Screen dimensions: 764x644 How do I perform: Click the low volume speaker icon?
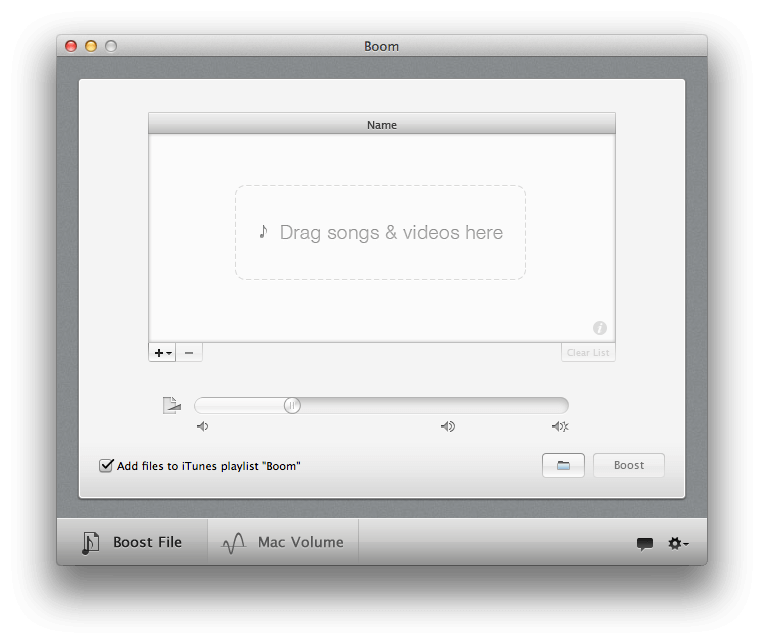[202, 427]
